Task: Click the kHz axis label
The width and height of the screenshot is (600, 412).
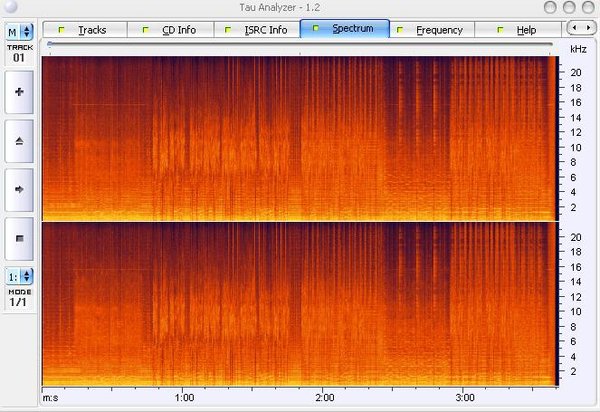Action: [x=578, y=49]
